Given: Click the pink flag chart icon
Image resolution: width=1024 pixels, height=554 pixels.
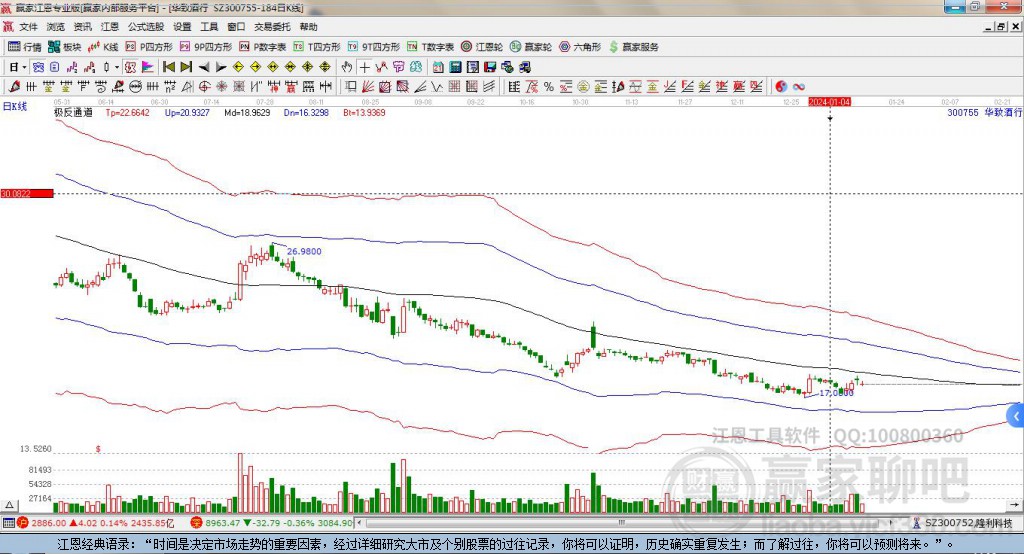Looking at the screenshot, I should [148, 67].
